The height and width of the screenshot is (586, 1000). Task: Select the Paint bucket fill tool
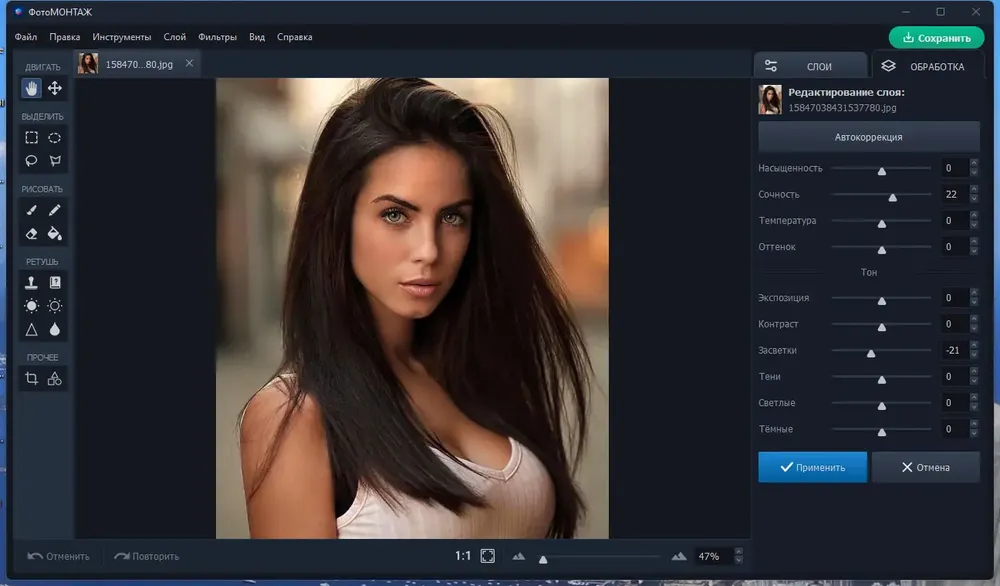(x=55, y=233)
